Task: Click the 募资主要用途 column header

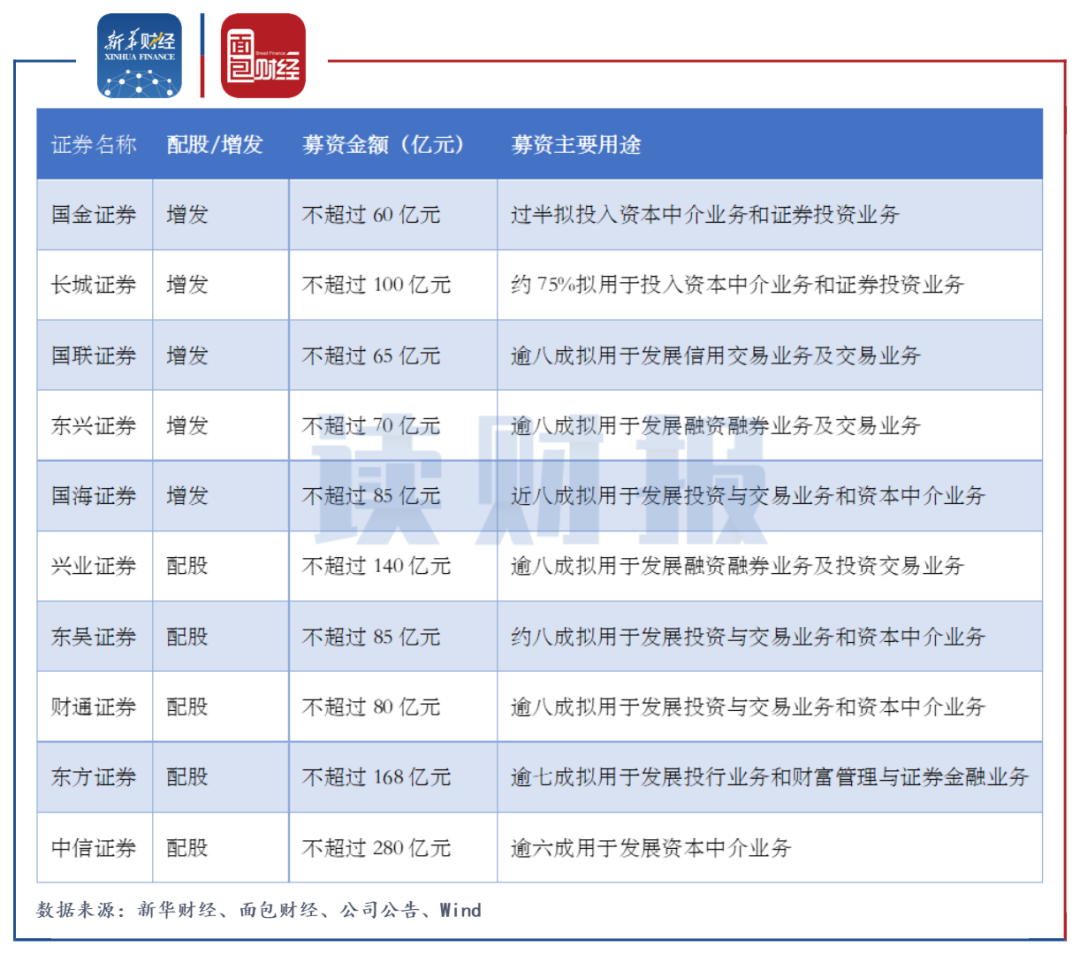Action: pos(576,145)
